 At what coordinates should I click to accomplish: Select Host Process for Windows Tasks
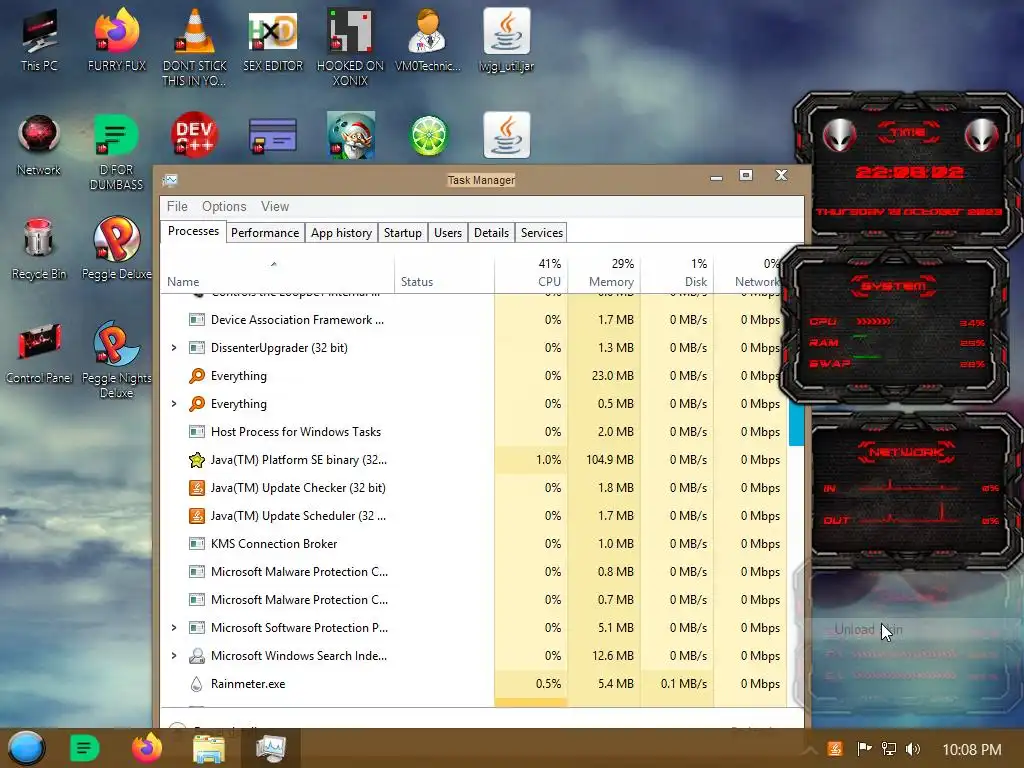473,432
